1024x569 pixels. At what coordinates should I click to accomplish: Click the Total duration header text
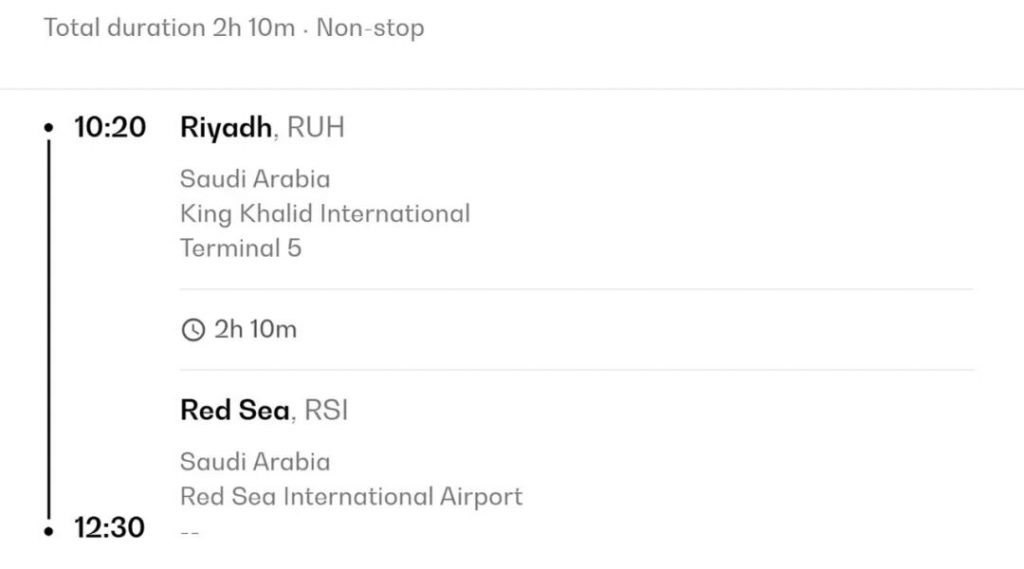[169, 28]
